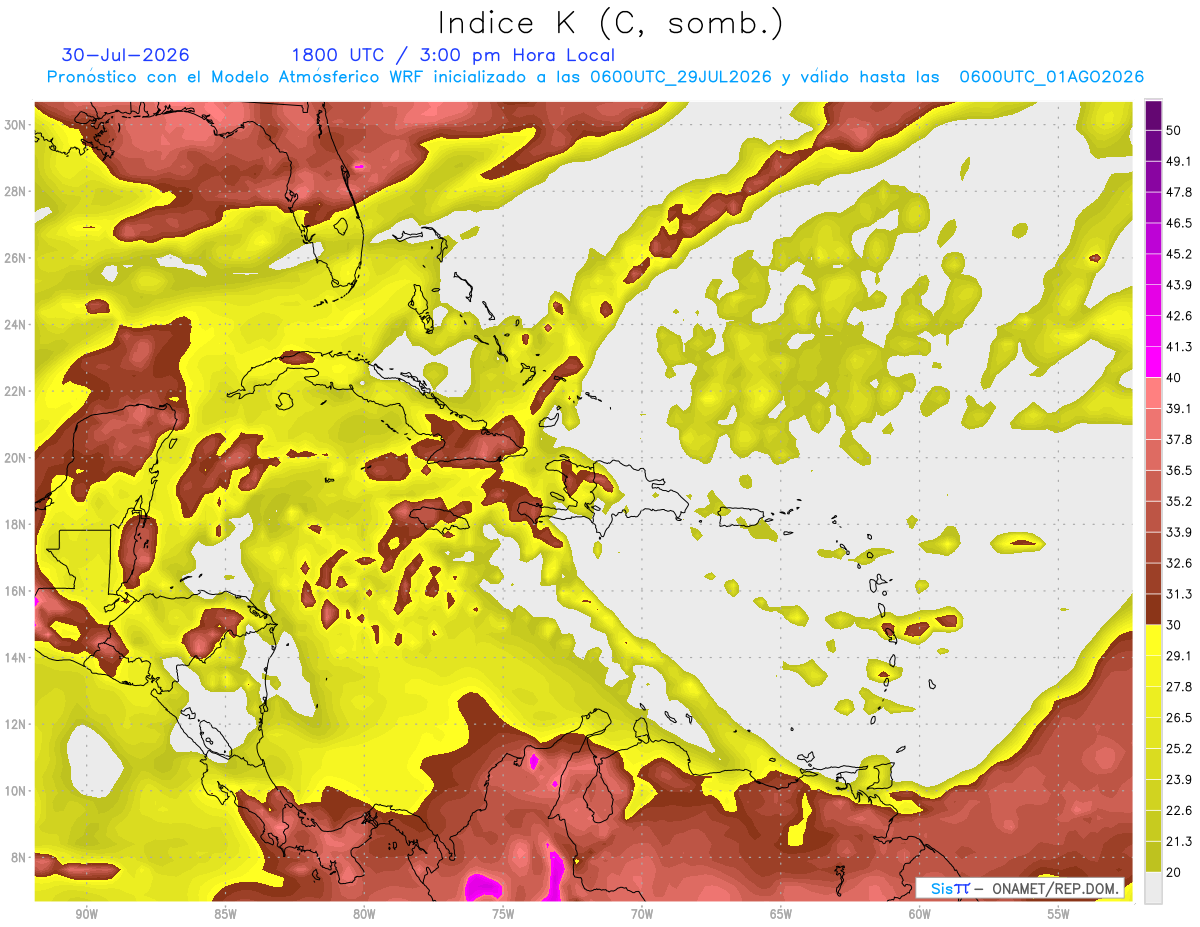
Task: Click the "65W" longitude label
Action: click(x=781, y=914)
